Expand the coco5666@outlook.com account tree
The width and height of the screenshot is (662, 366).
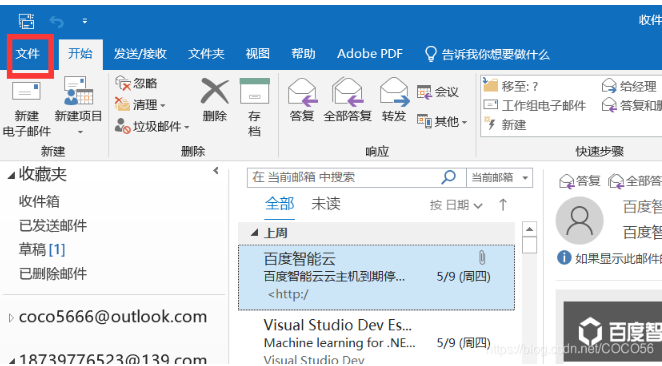pos(11,318)
